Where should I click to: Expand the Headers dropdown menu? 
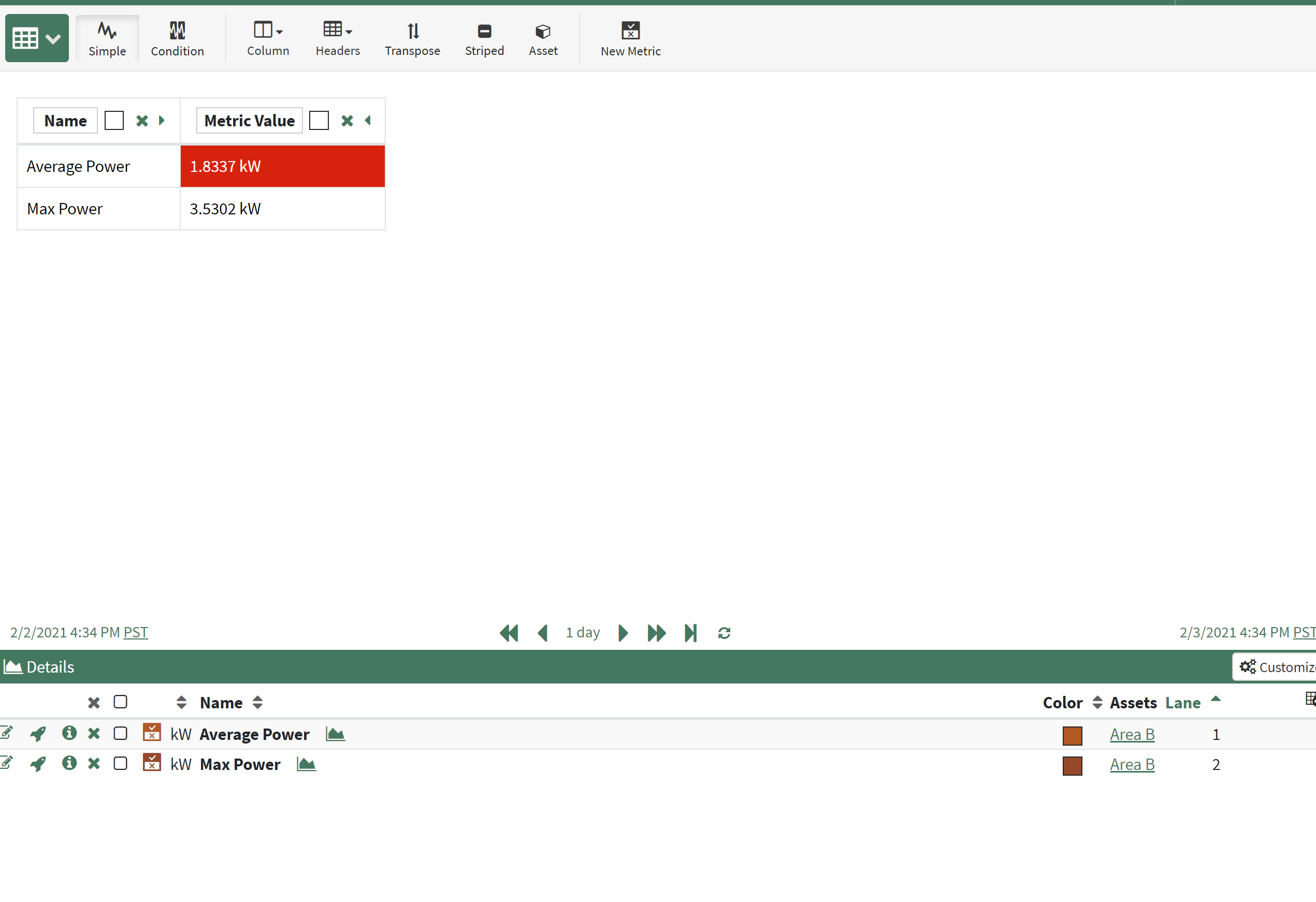pos(338,38)
